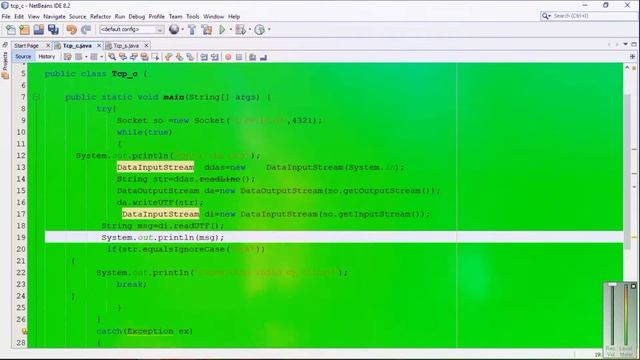Run the project with the green play icon
The width and height of the screenshot is (640, 360).
[222, 29]
